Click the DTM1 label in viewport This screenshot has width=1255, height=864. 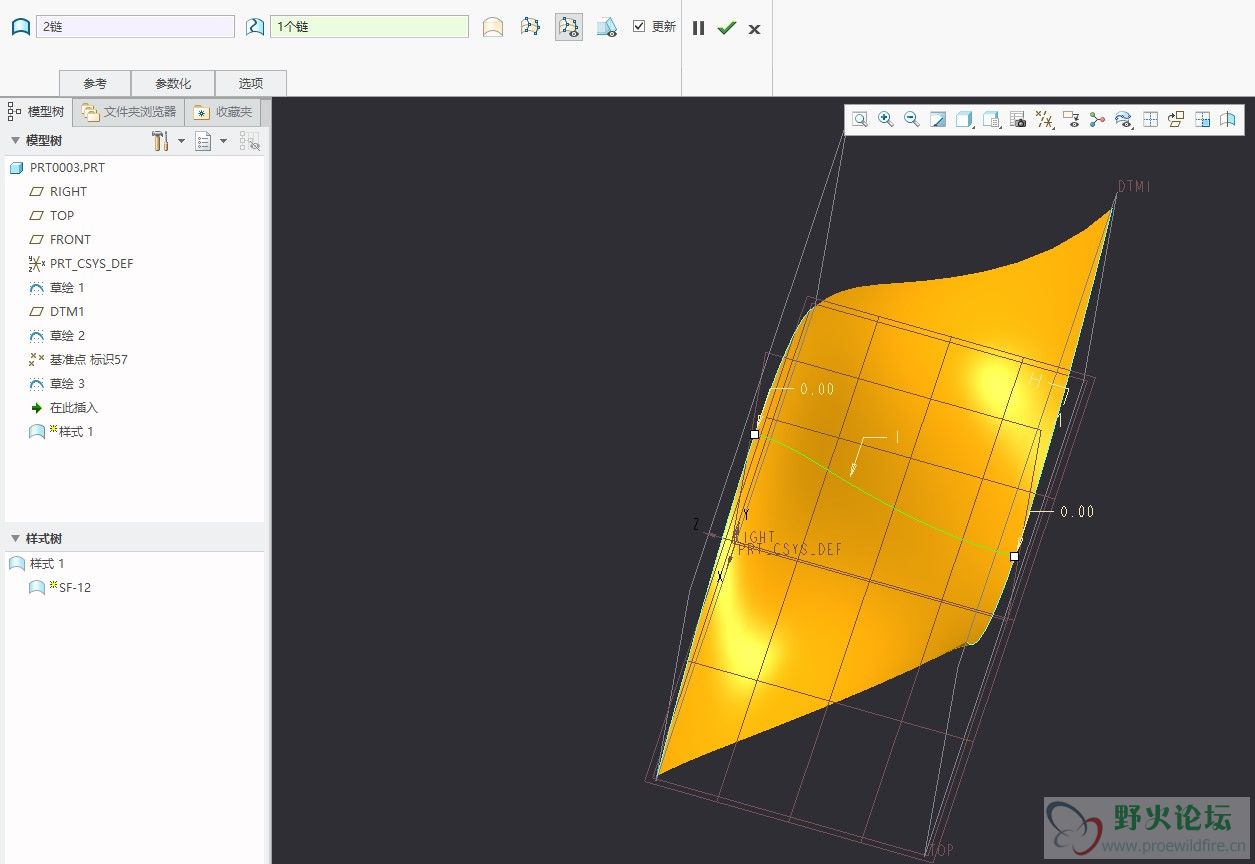[x=1134, y=187]
